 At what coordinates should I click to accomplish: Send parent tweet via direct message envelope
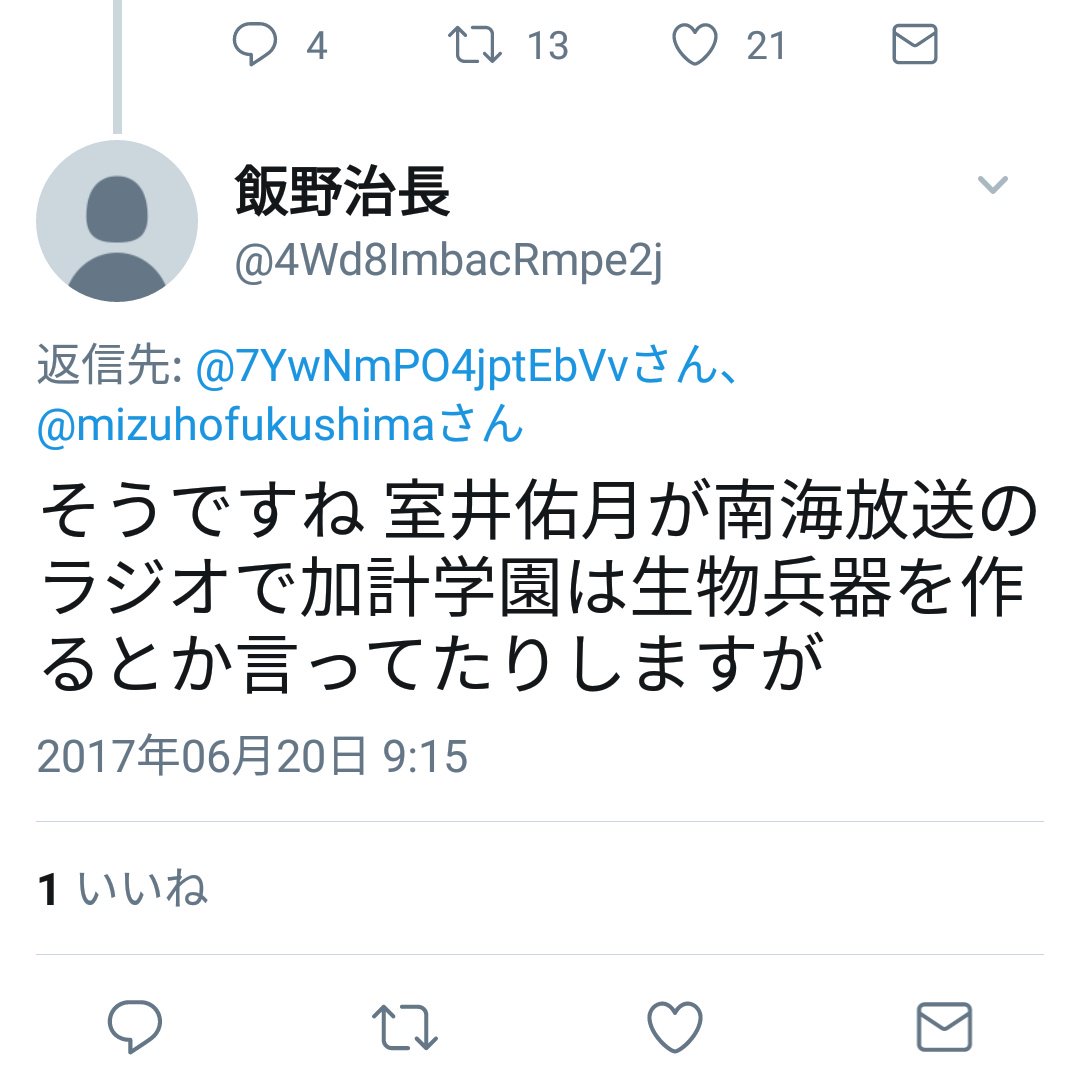pos(914,44)
